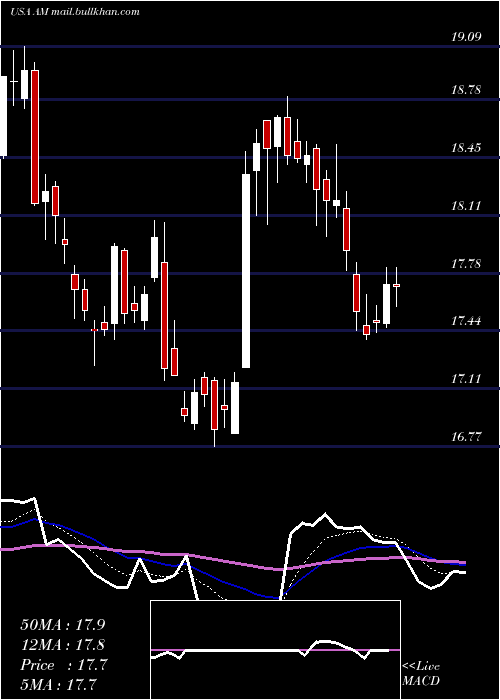The width and height of the screenshot is (500, 700).
Task: Select the 17.11 price axis label
Action: pos(466,379)
